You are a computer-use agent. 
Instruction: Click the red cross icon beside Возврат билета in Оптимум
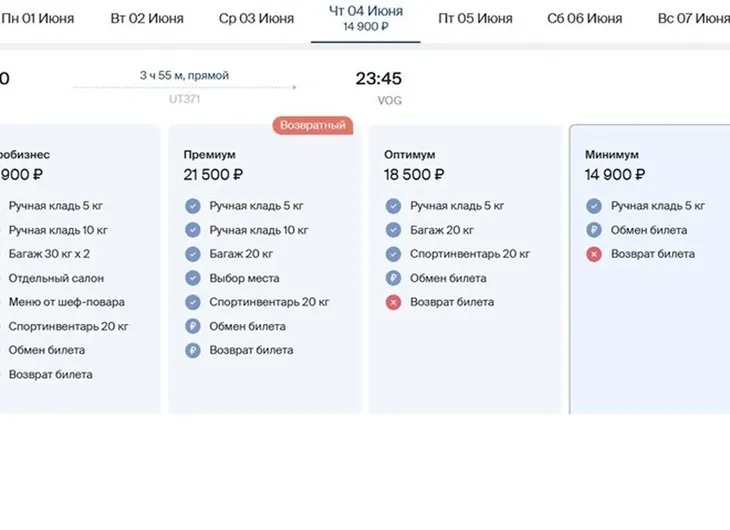point(393,302)
